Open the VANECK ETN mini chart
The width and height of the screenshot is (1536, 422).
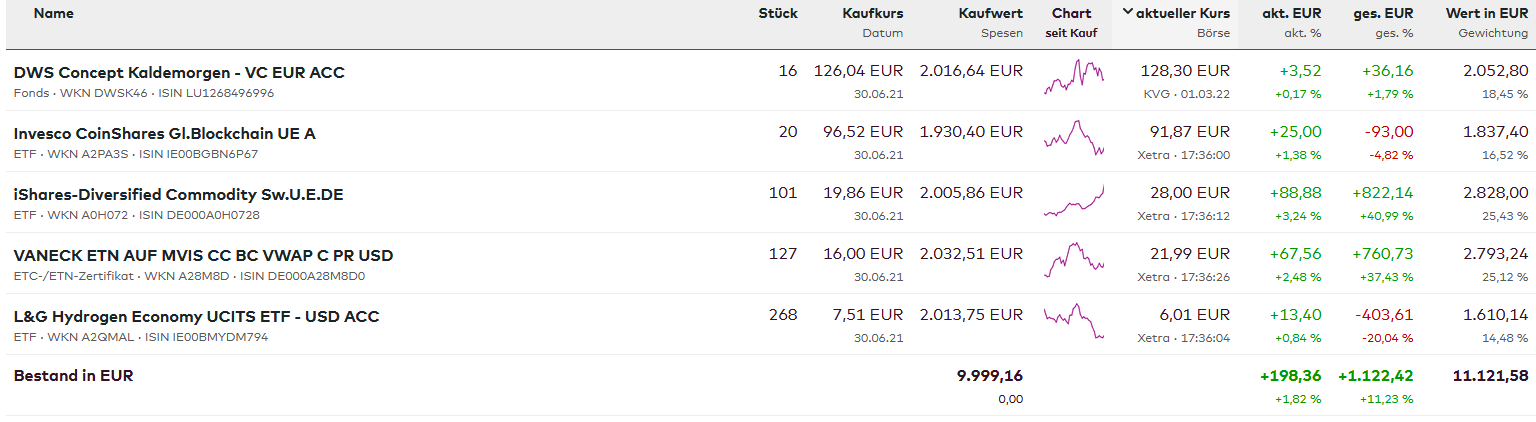[1073, 260]
